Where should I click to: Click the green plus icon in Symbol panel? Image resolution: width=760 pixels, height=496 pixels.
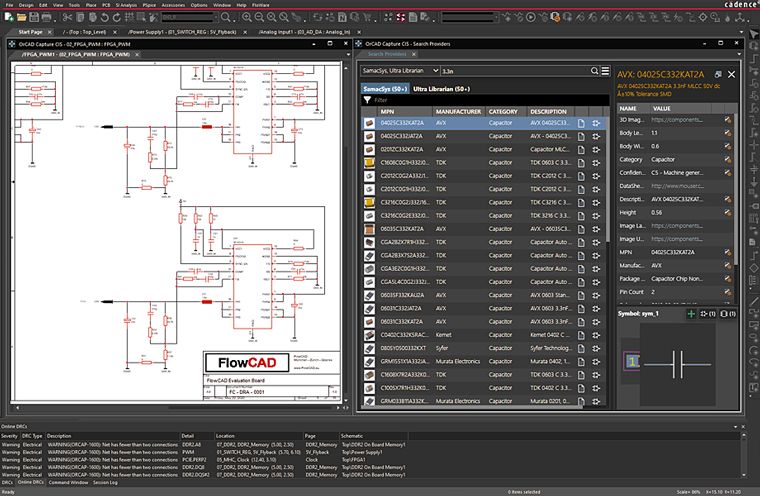[x=690, y=314]
